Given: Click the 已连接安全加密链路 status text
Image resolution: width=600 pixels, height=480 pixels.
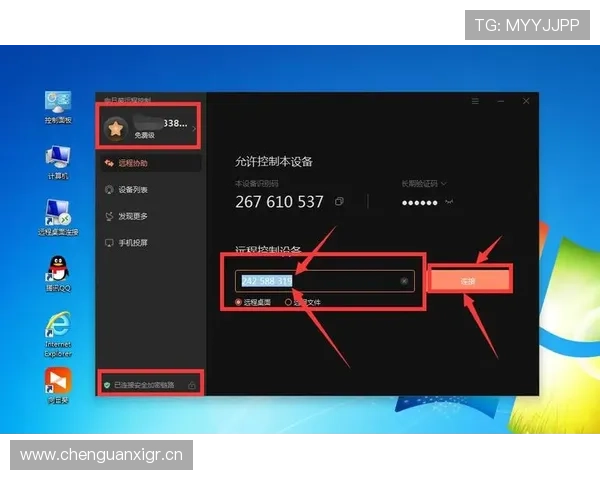Looking at the screenshot, I should click(144, 385).
